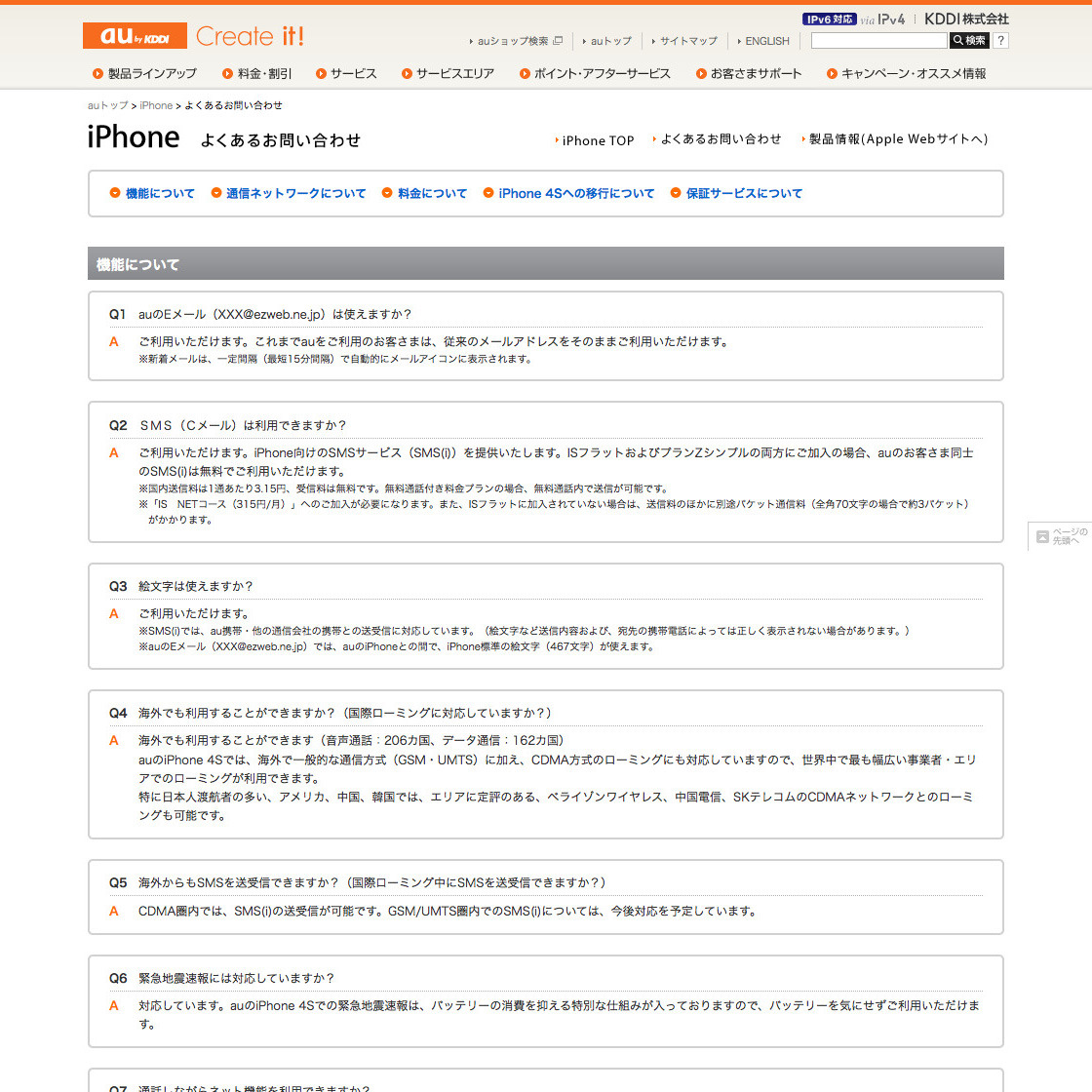This screenshot has height=1092, width=1092.
Task: Click the au by KDDI logo
Action: 135,35
